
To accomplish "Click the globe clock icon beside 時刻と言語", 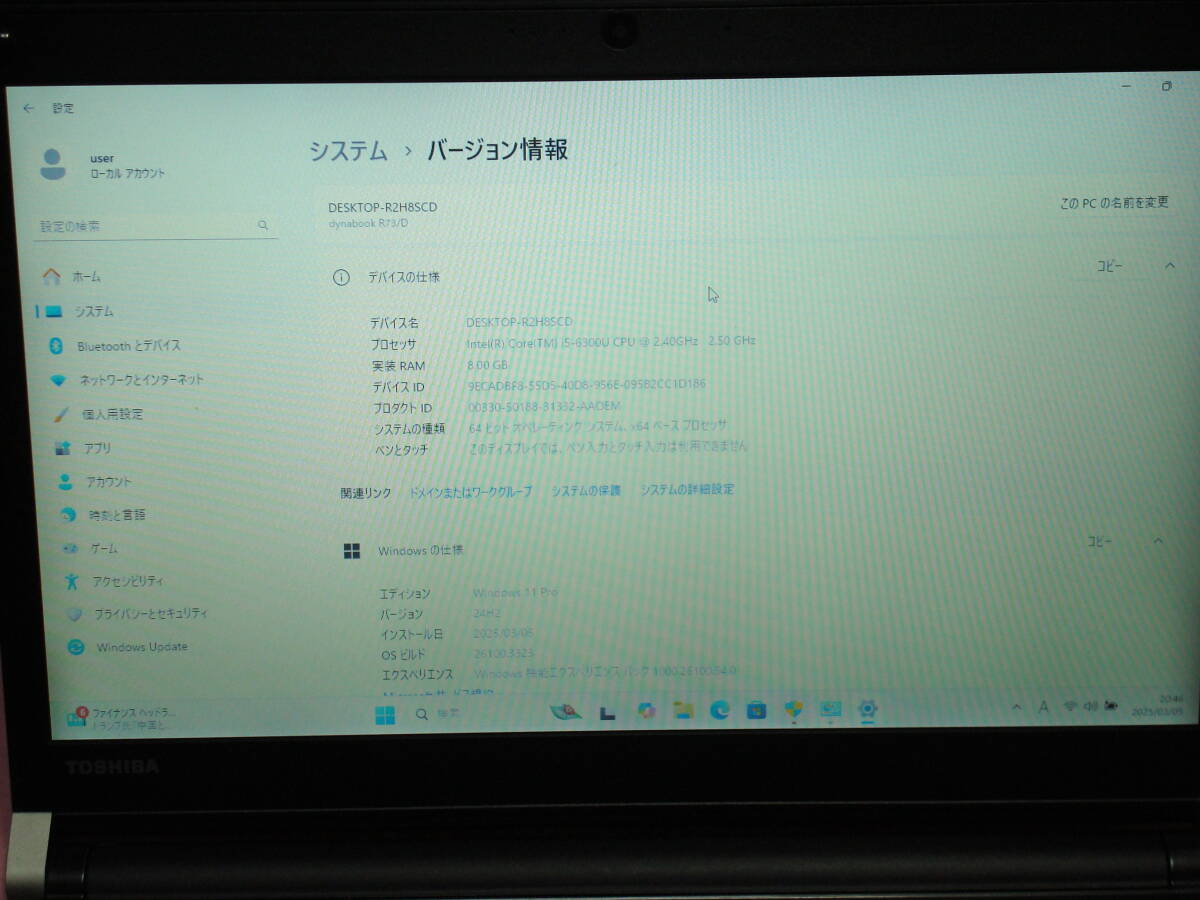I will (68, 515).
